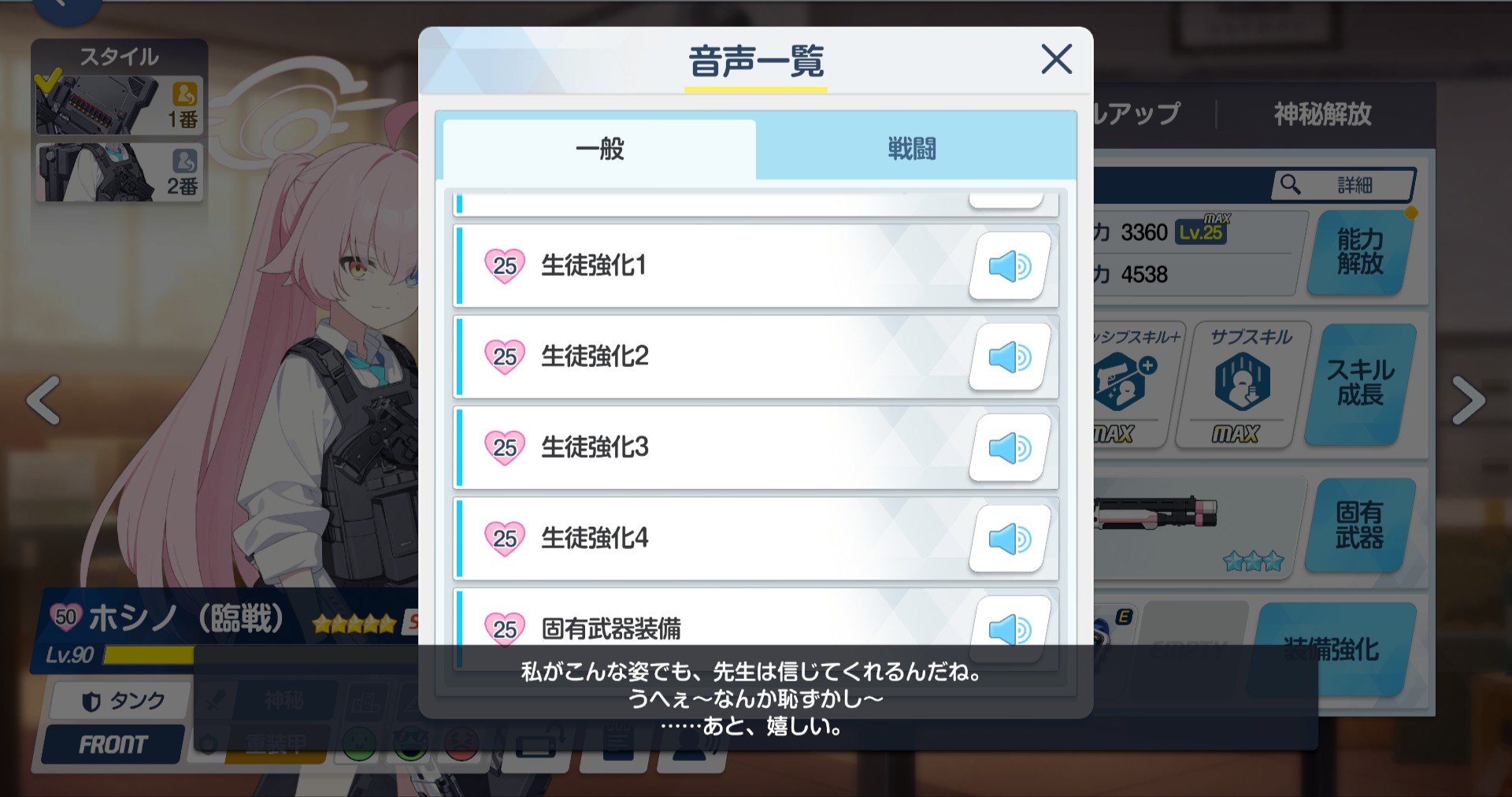The height and width of the screenshot is (797, 1512).
Task: Click the 生徒強化3 list row
Action: coord(756,448)
